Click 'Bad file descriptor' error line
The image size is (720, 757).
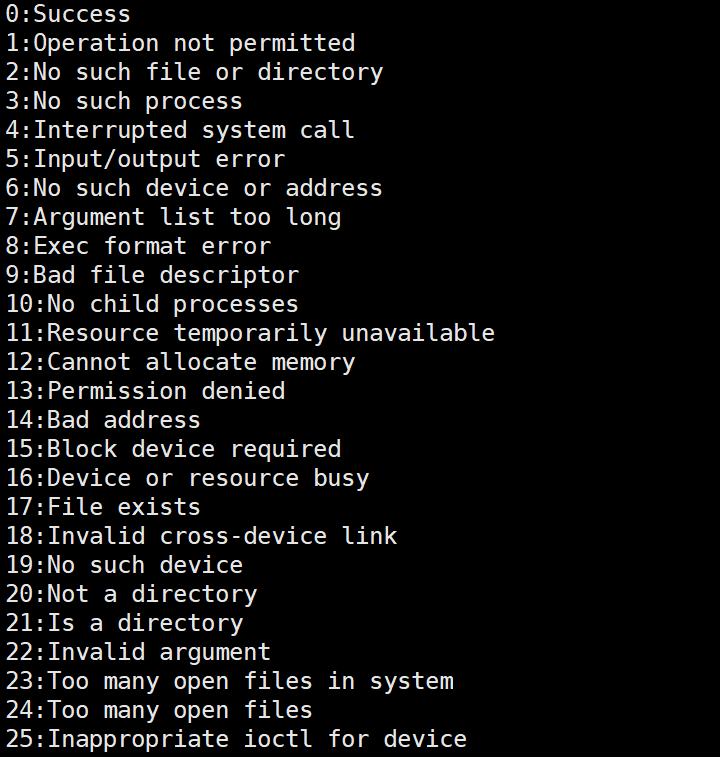[152, 275]
